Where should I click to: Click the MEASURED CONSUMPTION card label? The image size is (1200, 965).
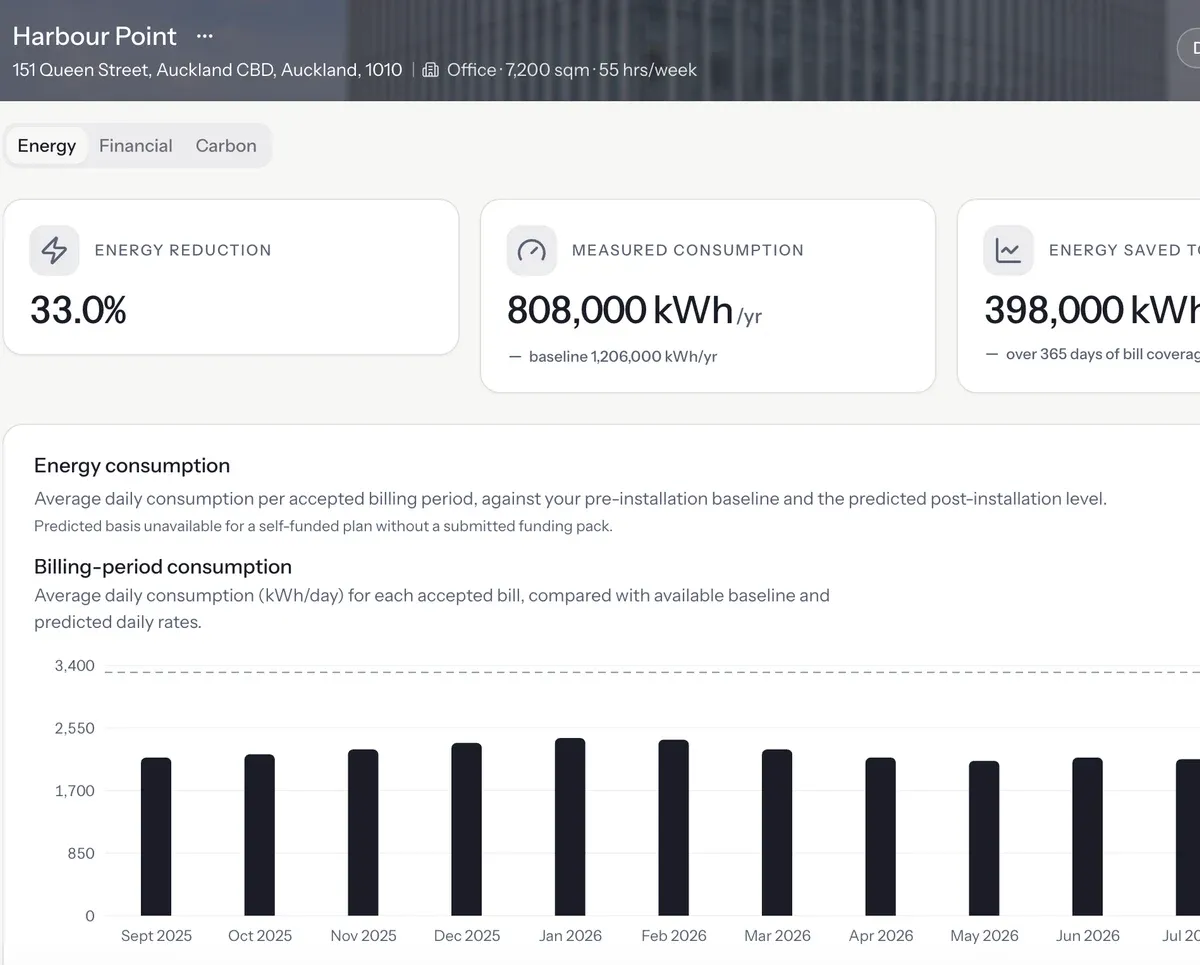(688, 250)
